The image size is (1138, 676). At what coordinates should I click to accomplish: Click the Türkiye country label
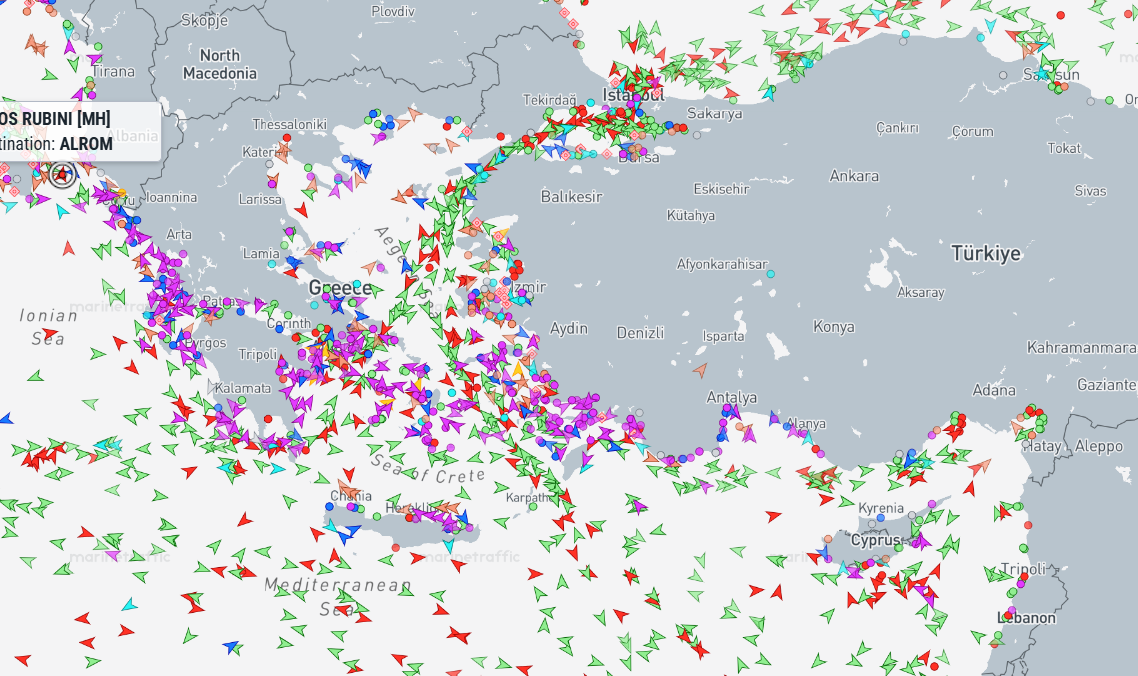(986, 253)
